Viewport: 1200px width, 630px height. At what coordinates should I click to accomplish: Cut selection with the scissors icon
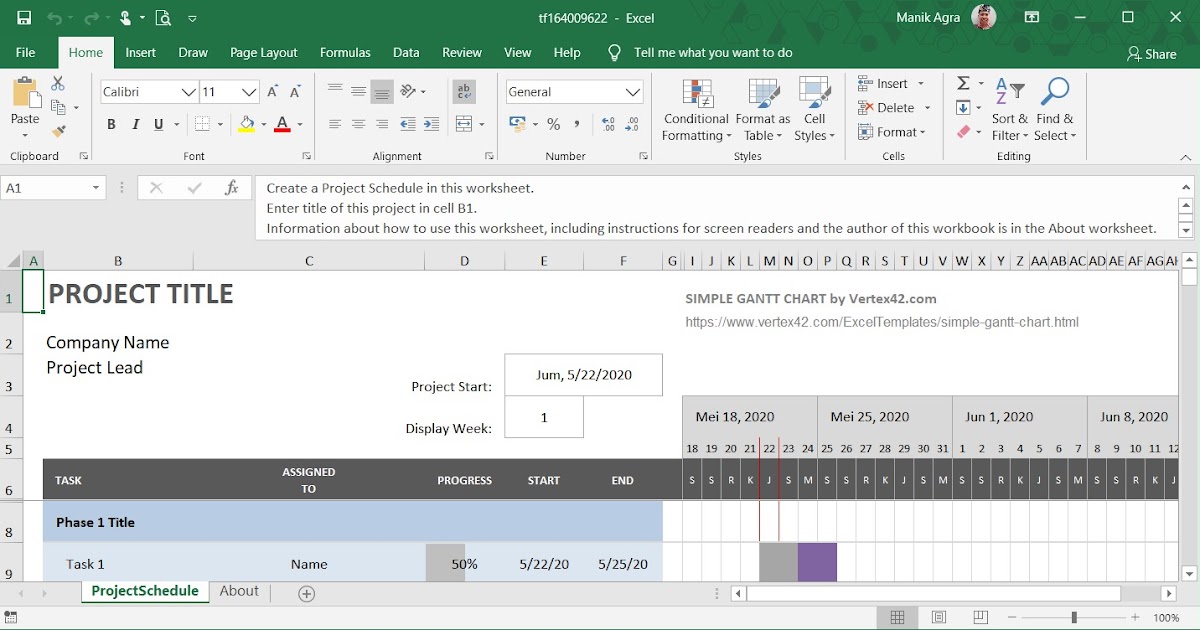click(58, 84)
